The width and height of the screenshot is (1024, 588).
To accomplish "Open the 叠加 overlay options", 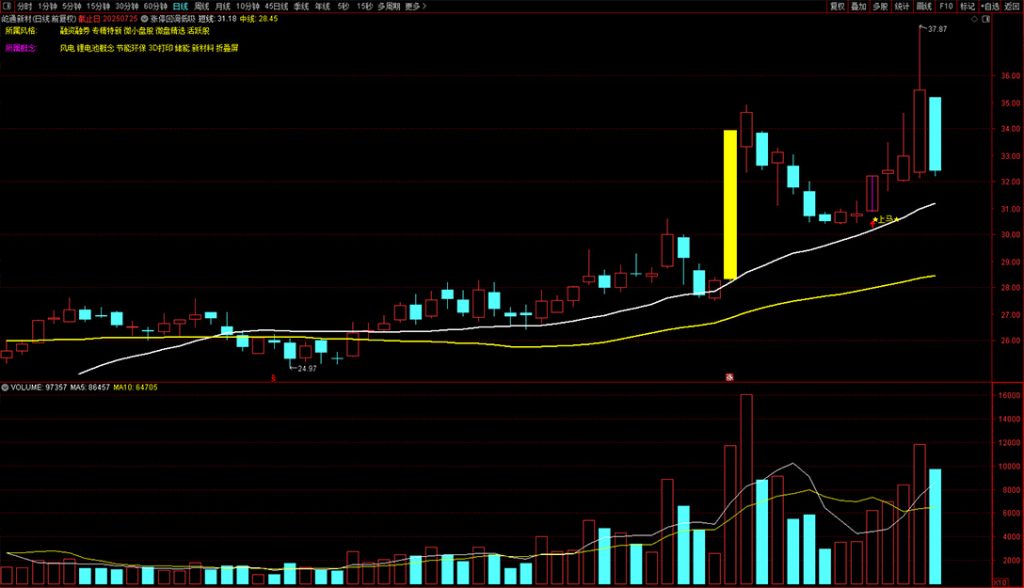I will click(859, 6).
